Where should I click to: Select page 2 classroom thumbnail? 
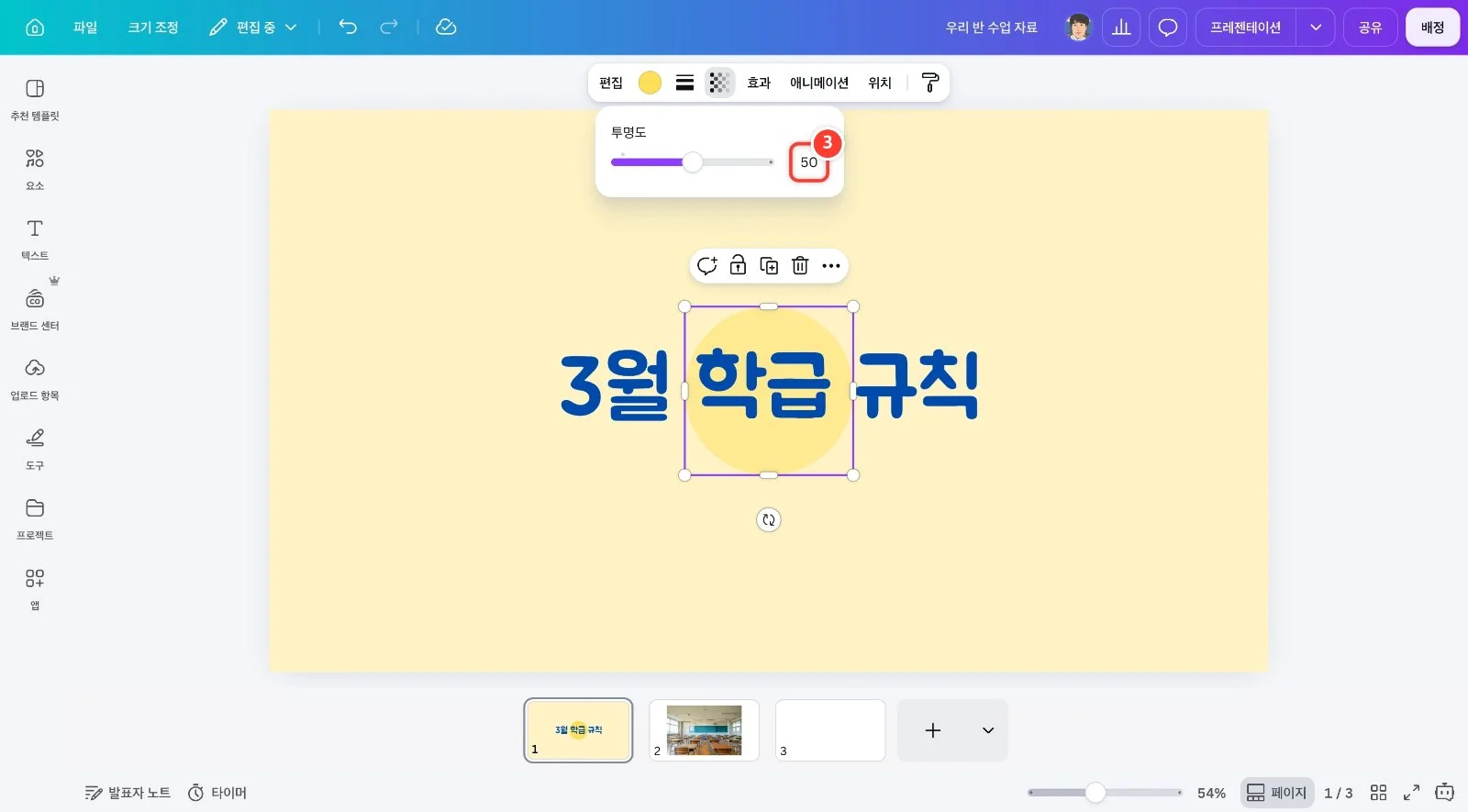coord(704,730)
